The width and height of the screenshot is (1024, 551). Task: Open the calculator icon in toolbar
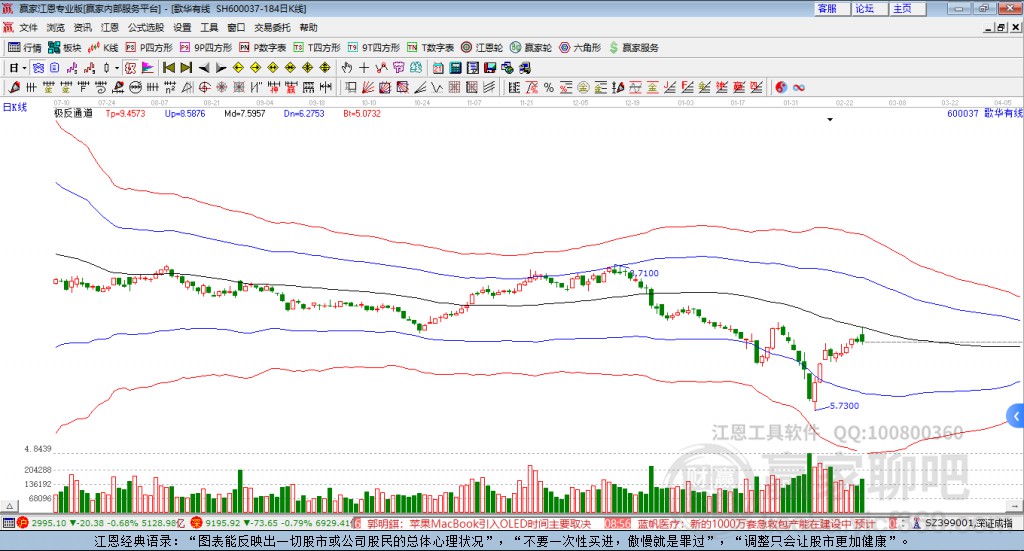click(455, 68)
